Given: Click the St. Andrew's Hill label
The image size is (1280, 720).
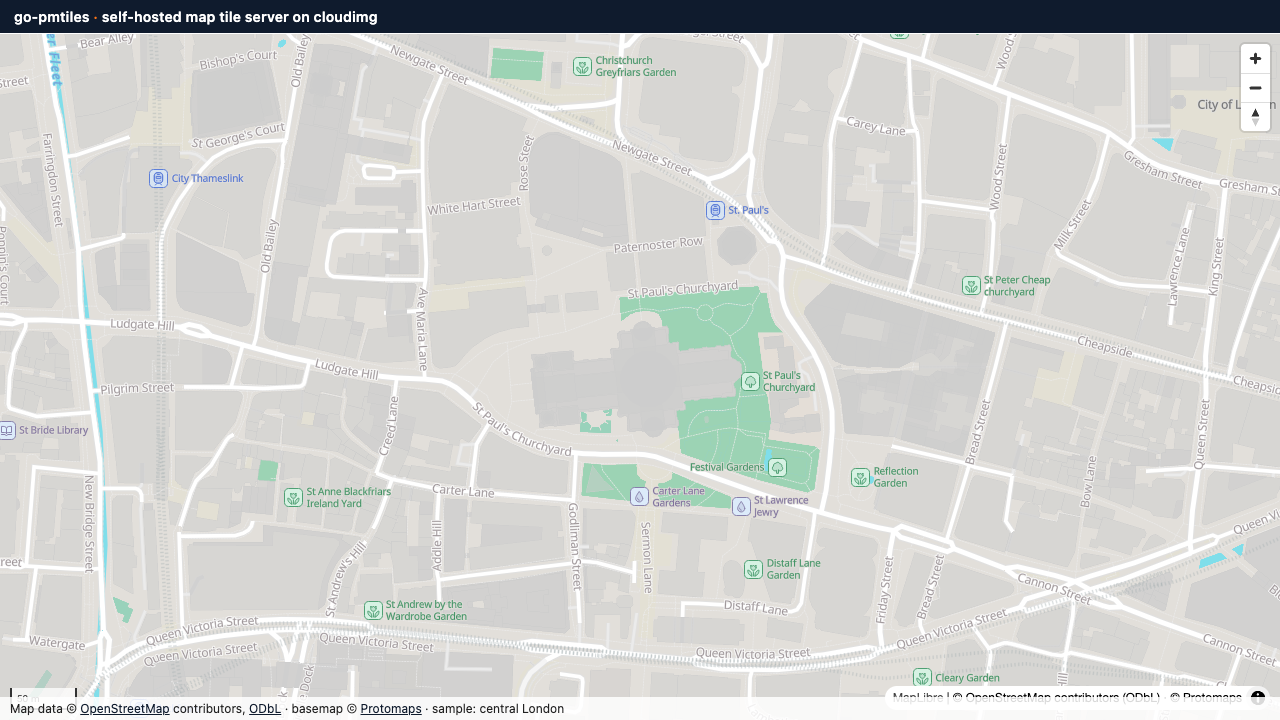Looking at the screenshot, I should (x=345, y=579).
